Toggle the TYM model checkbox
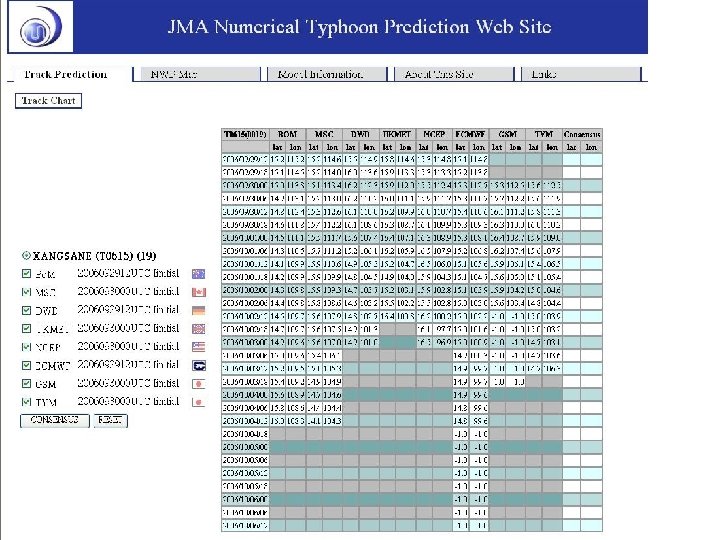Viewport: 720px width, 540px height. 26,402
